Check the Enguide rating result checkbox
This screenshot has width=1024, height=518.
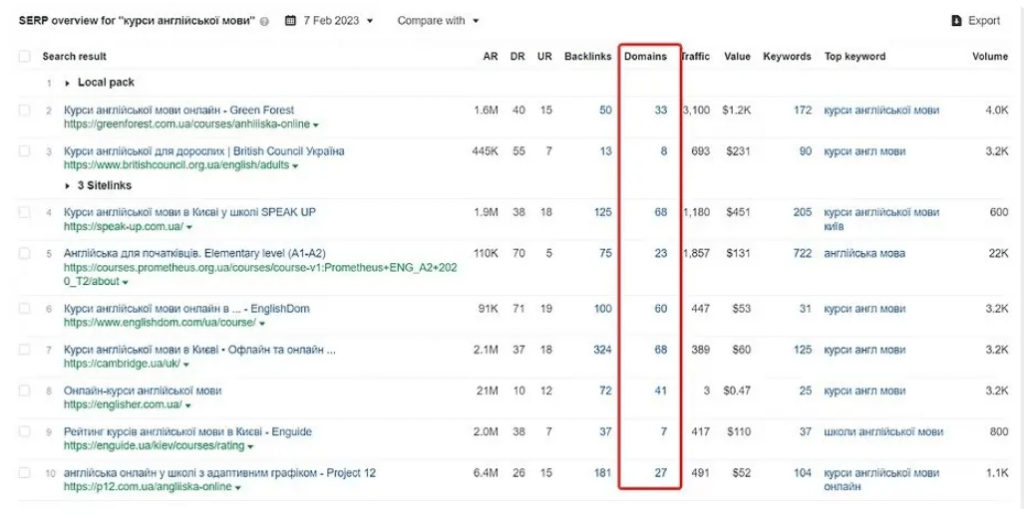tap(25, 432)
